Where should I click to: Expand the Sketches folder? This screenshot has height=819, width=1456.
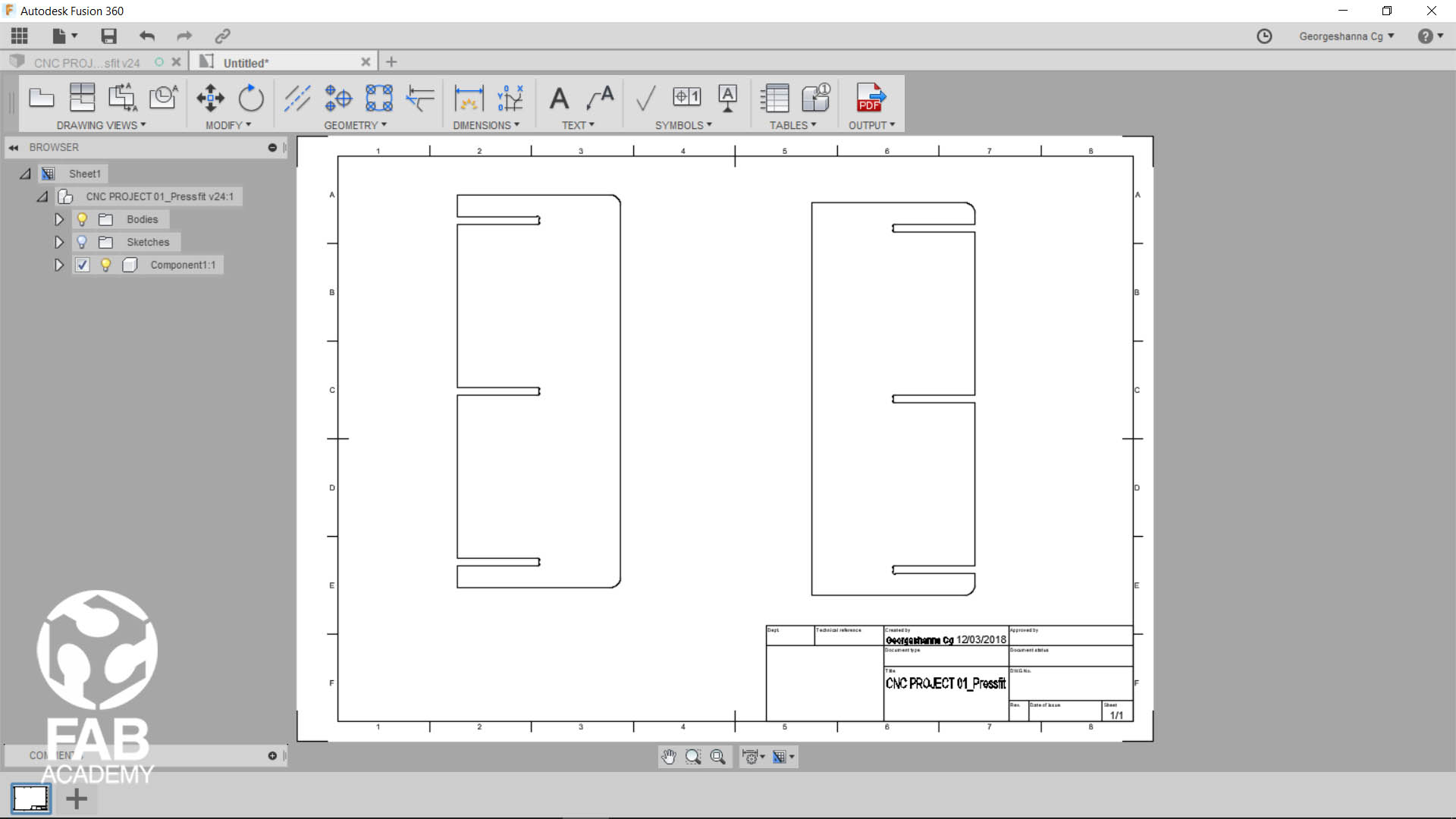[x=58, y=242]
